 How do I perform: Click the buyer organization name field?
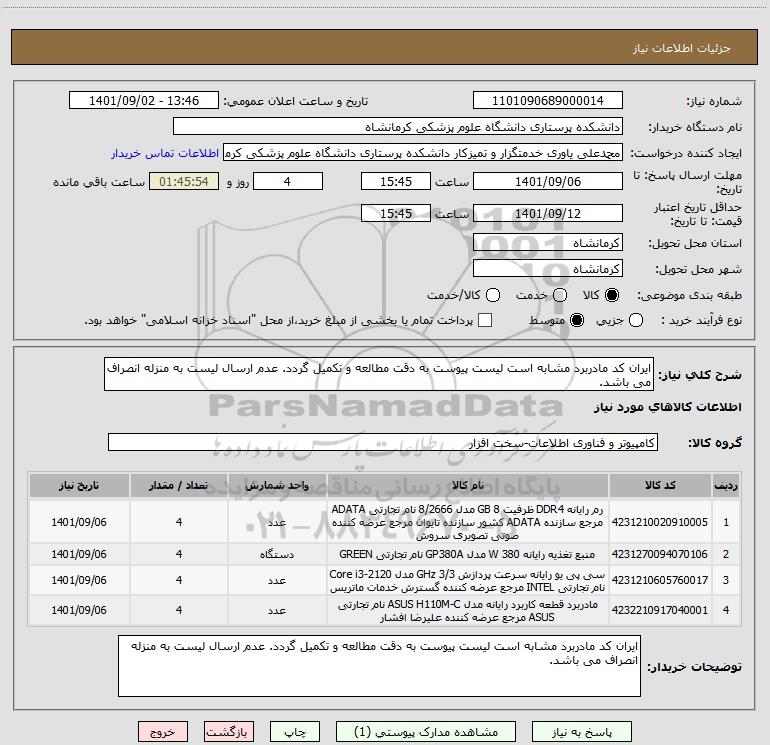point(398,126)
